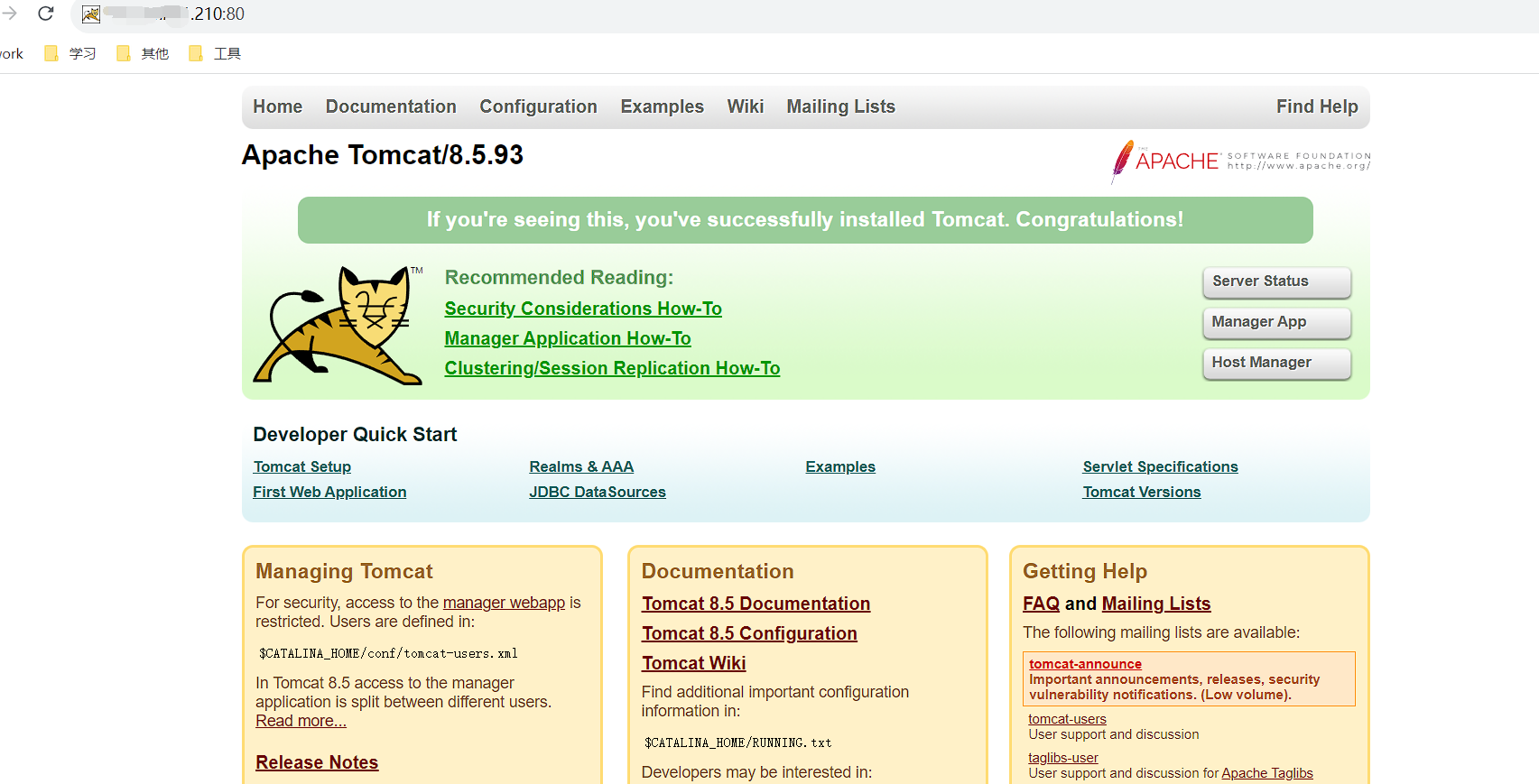
Task: Click Find Help in the nav bar
Action: click(x=1317, y=106)
